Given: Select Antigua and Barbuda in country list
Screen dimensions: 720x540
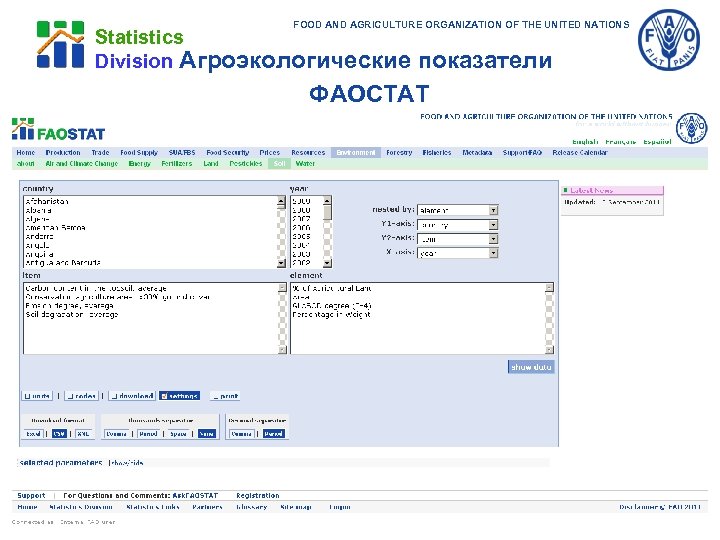Looking at the screenshot, I should (63, 263).
